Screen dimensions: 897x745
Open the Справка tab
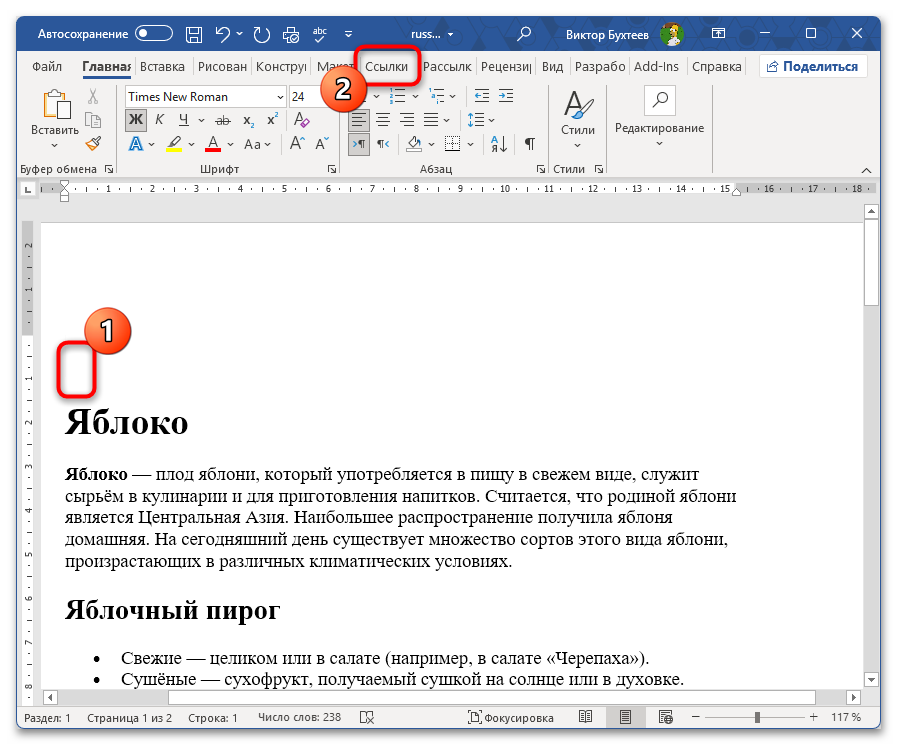[x=716, y=66]
